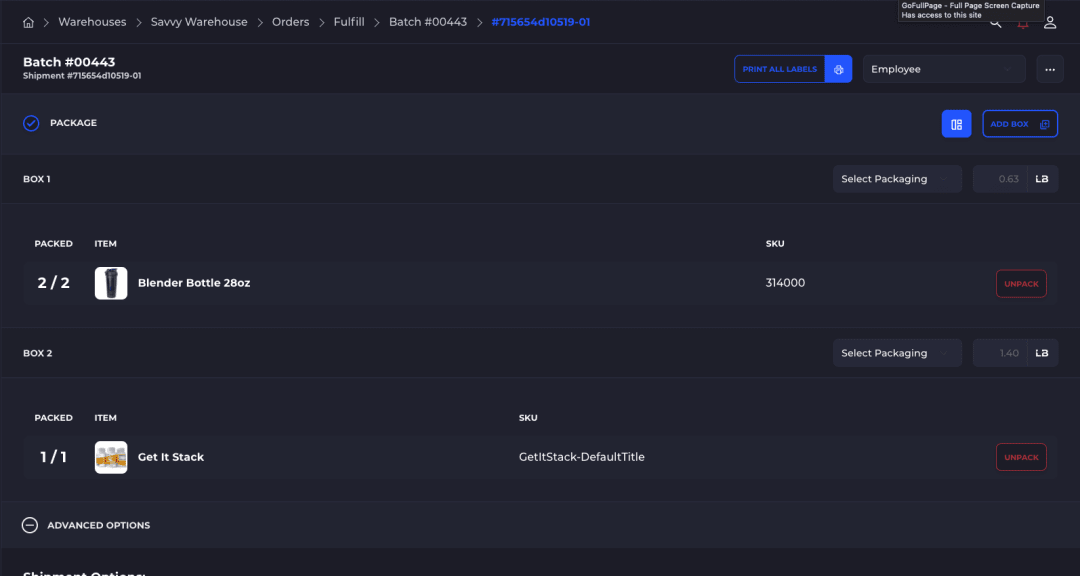The image size is (1080, 576).
Task: Select the Get It Stack item name
Action: pyautogui.click(x=171, y=457)
